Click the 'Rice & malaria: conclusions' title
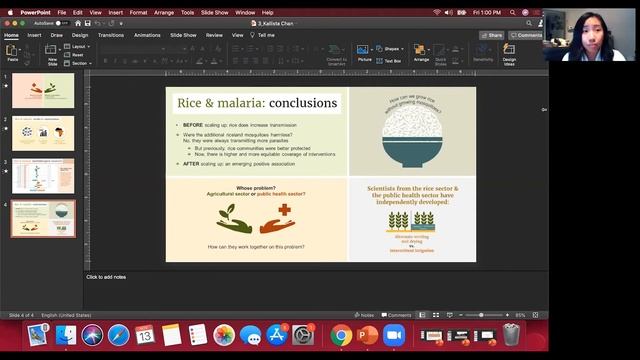The width and height of the screenshot is (640, 360). click(x=257, y=103)
